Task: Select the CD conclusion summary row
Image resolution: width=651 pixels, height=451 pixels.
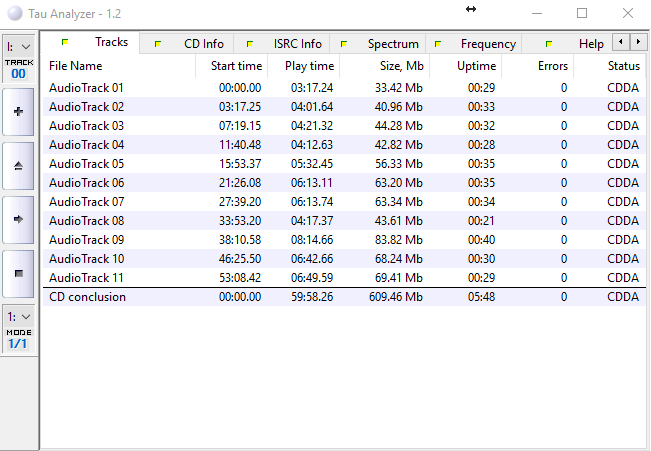Action: pyautogui.click(x=344, y=297)
